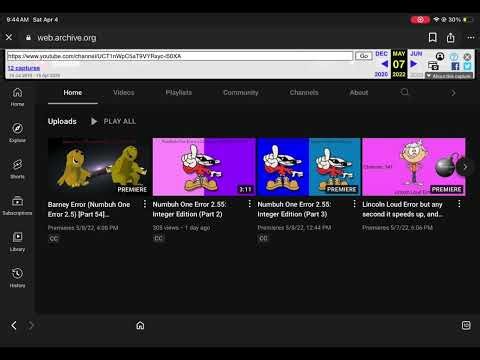The height and width of the screenshot is (360, 480).
Task: Tap the web.archive.org address text
Action: pyautogui.click(x=67, y=38)
